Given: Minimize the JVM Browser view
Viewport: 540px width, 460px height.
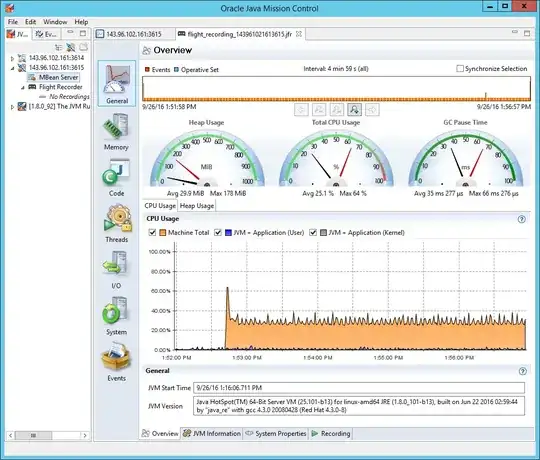Looking at the screenshot, I should coord(70,33).
